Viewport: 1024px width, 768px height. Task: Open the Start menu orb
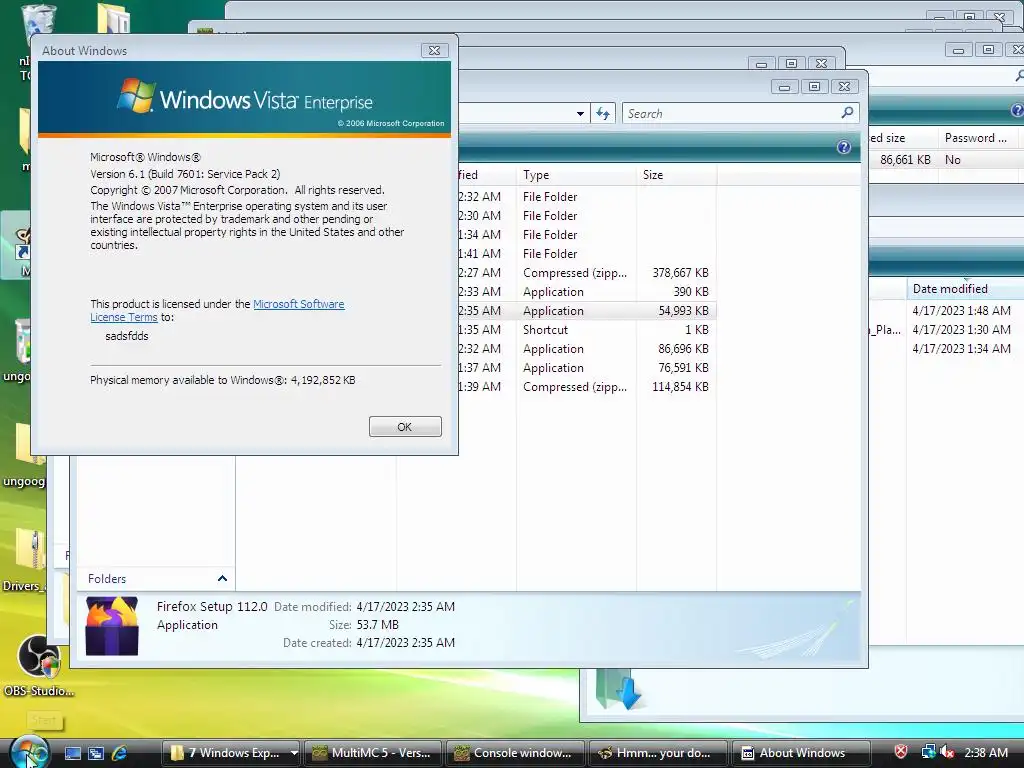click(x=29, y=751)
